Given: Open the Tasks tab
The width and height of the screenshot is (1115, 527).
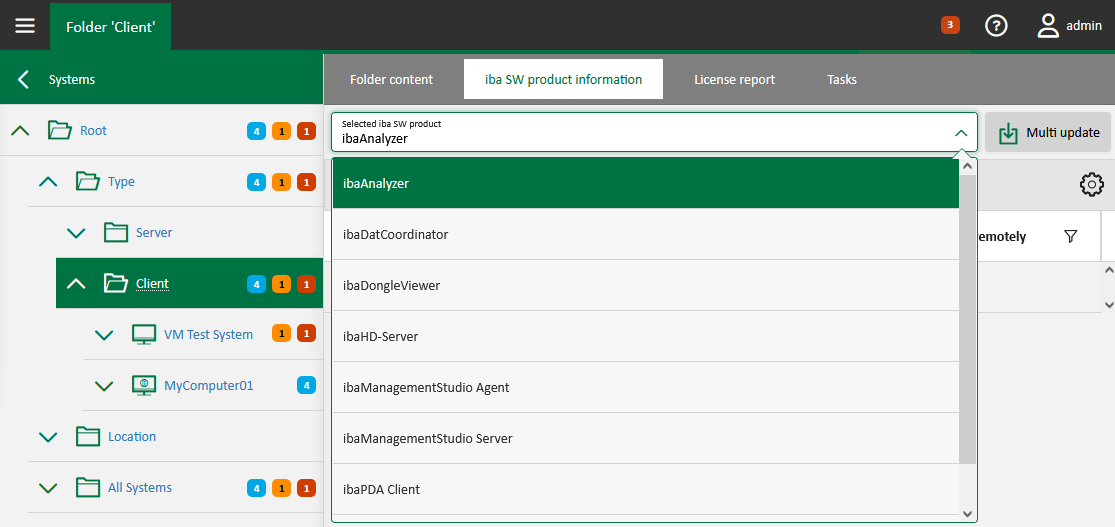Looking at the screenshot, I should [x=842, y=79].
